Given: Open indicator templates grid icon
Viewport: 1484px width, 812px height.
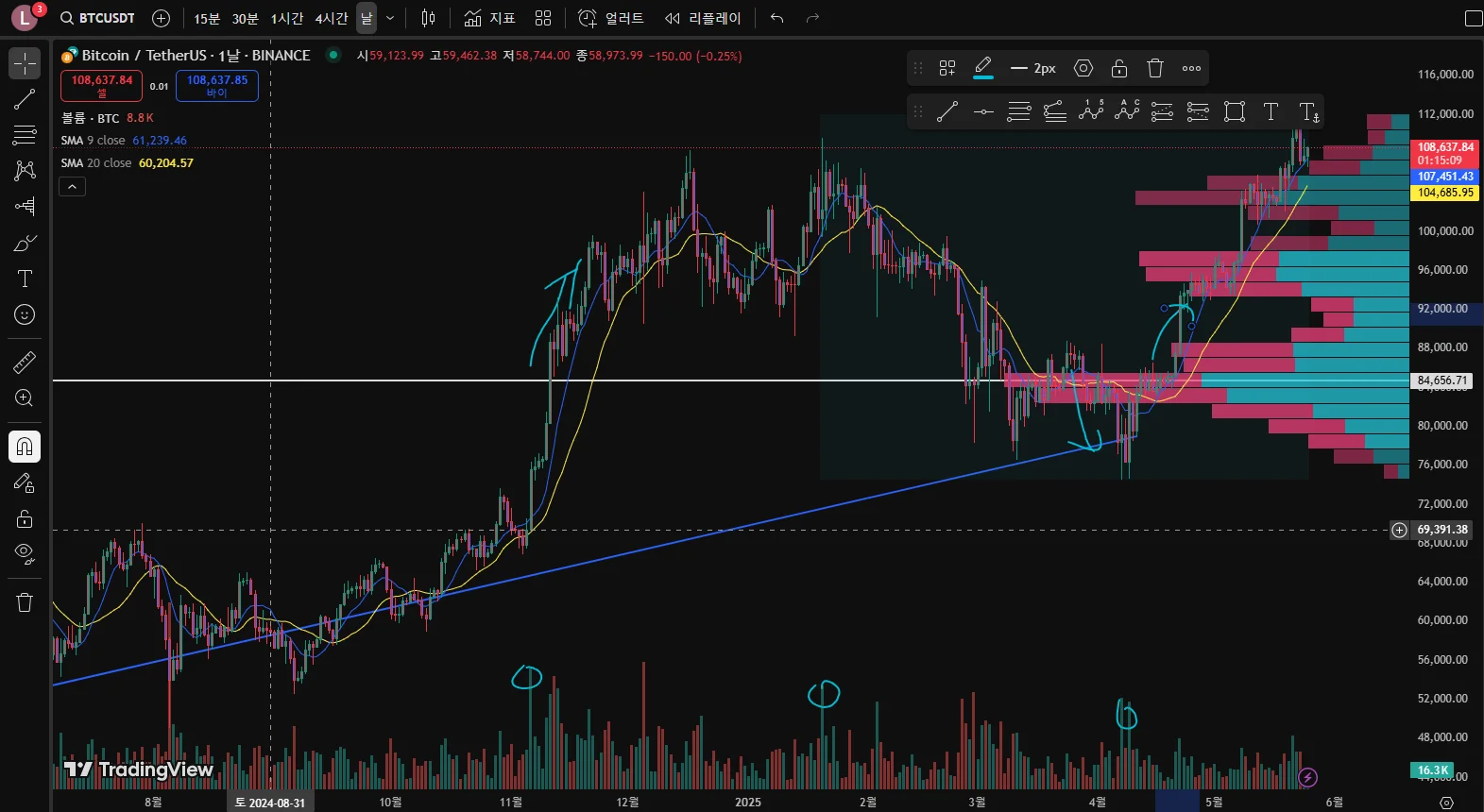Looking at the screenshot, I should pyautogui.click(x=543, y=18).
